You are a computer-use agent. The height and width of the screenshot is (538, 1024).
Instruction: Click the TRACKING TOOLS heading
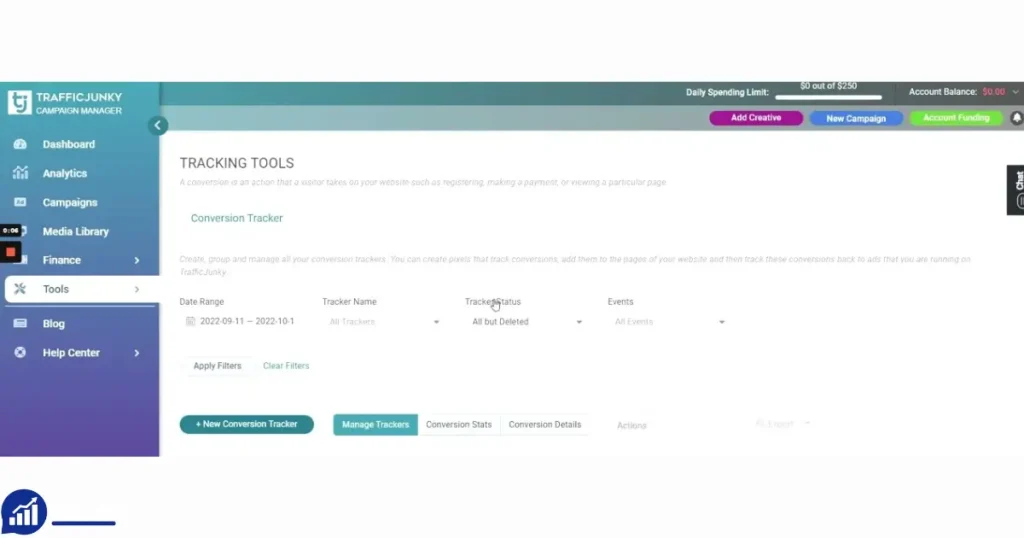(x=237, y=163)
